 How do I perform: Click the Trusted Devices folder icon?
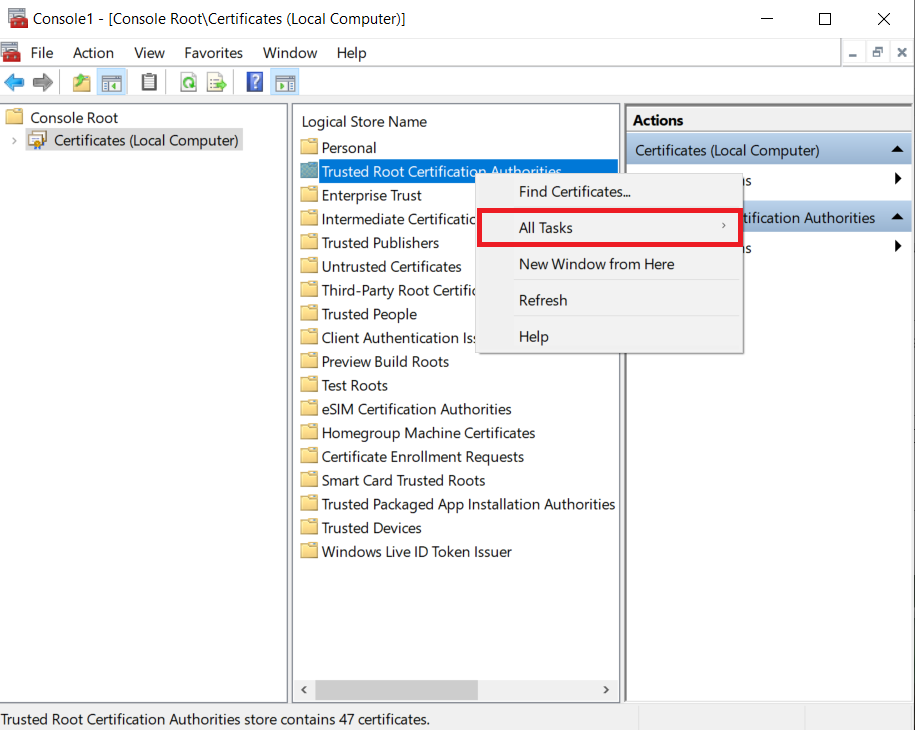point(309,526)
